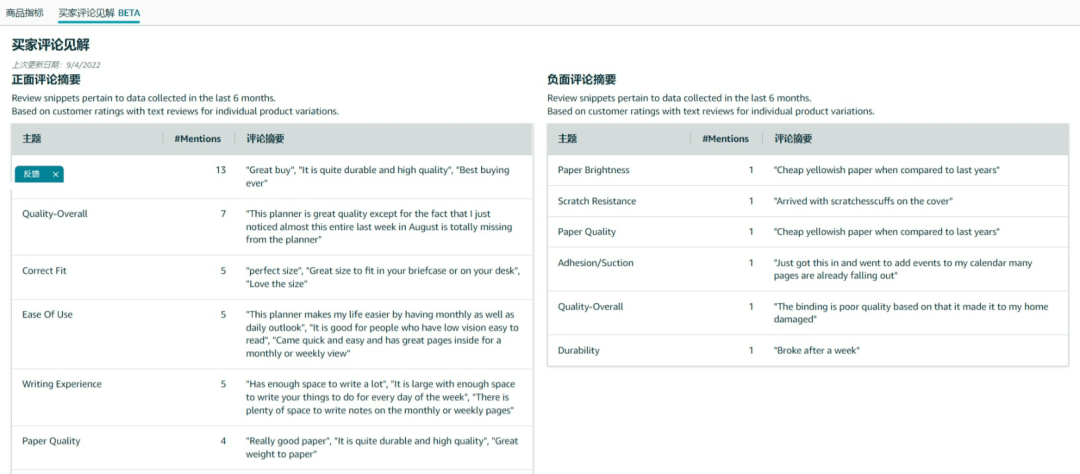Viewport: 1080px width, 474px height.
Task: Select the Paper Brightness negative topic
Action: [x=594, y=170]
